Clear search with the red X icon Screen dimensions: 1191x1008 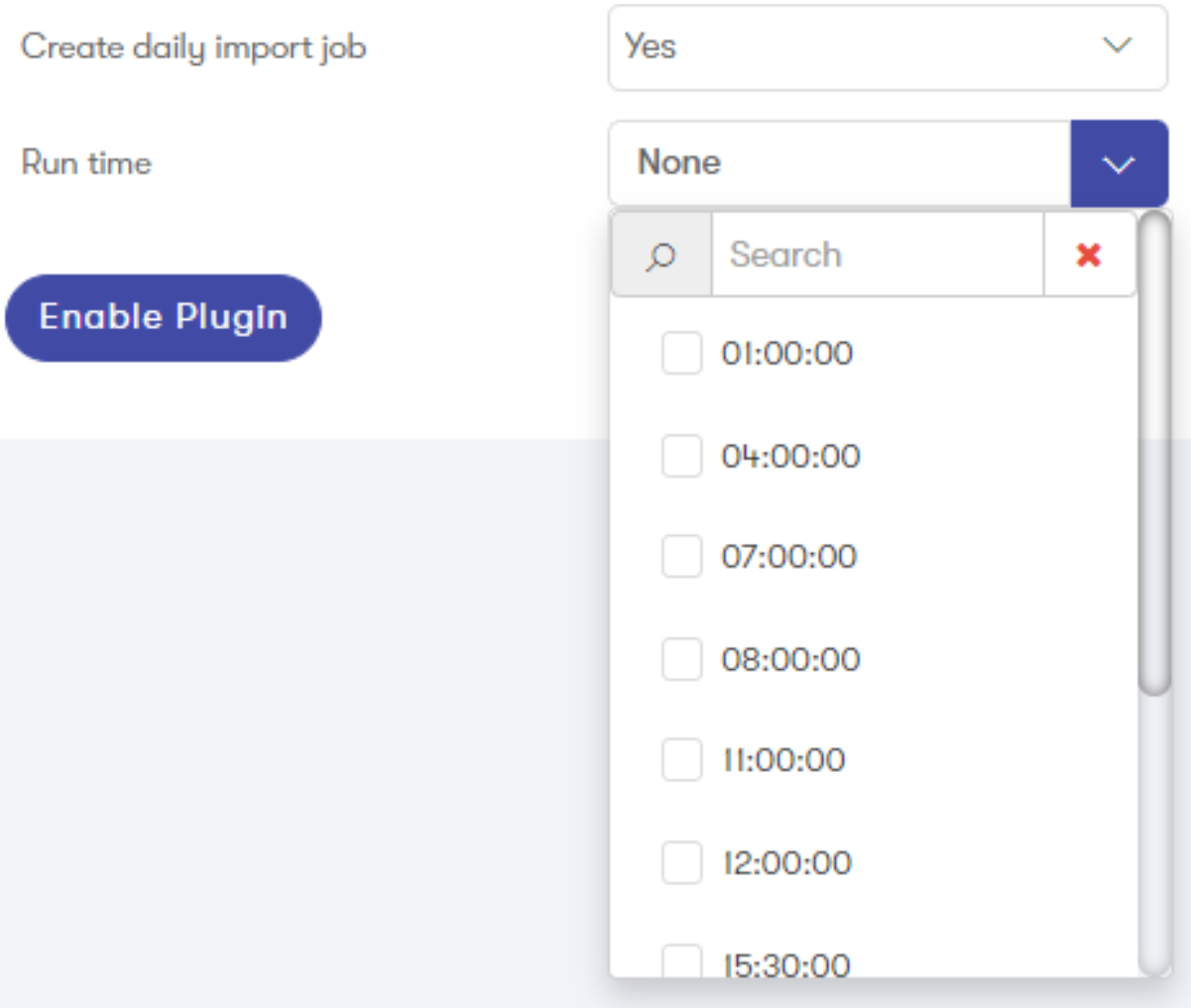coord(1088,255)
